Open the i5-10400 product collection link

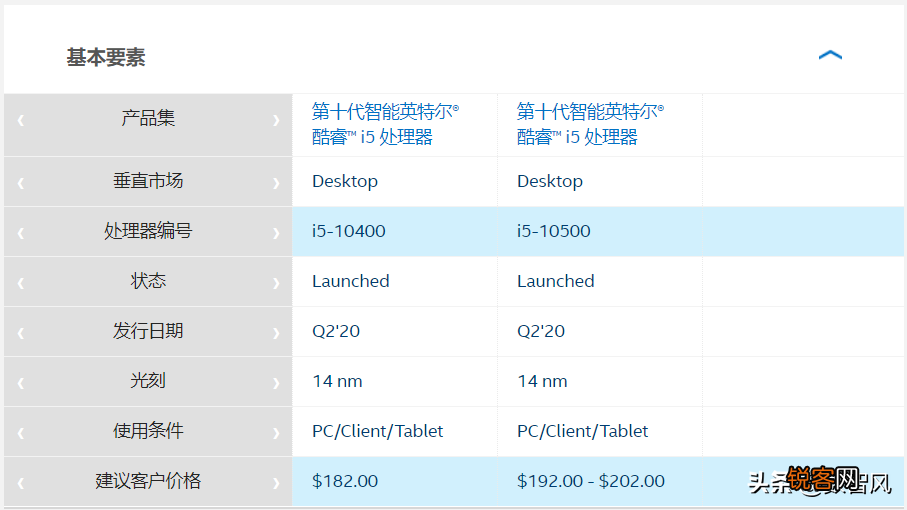[x=385, y=124]
